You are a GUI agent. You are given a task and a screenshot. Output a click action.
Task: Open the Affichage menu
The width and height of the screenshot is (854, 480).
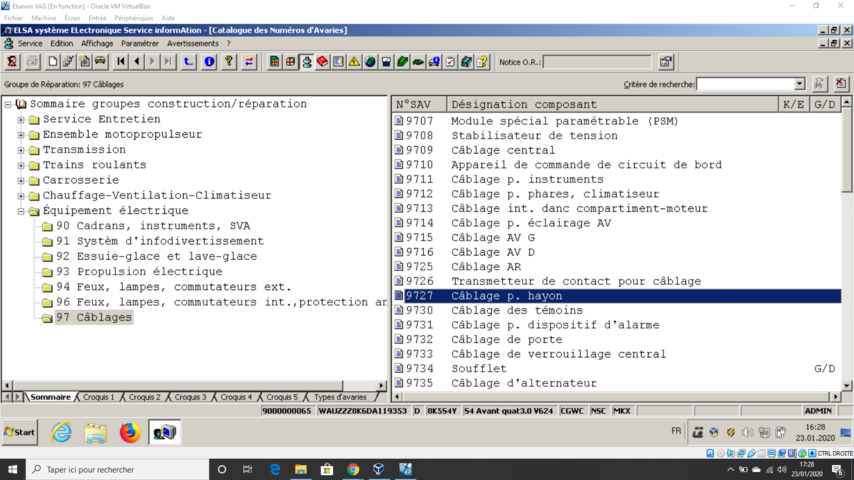[x=97, y=44]
